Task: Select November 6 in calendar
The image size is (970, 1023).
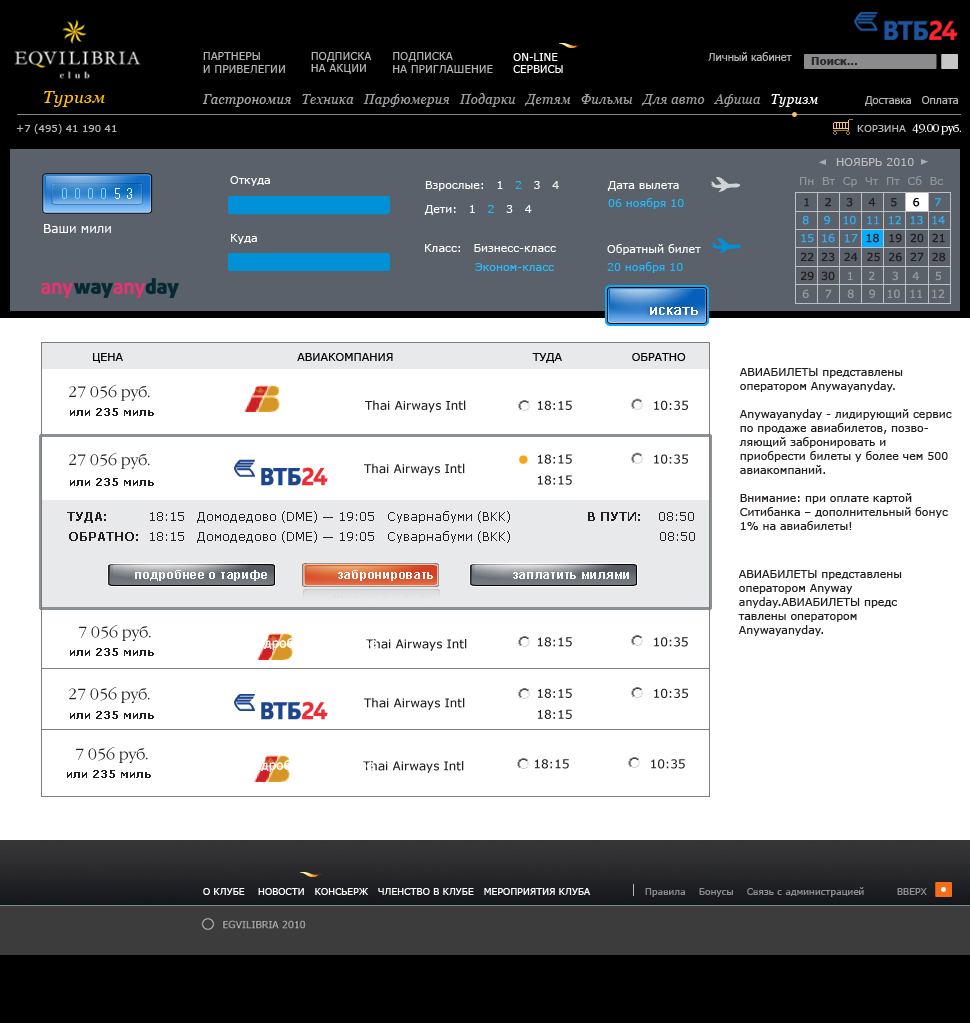Action: click(x=917, y=202)
